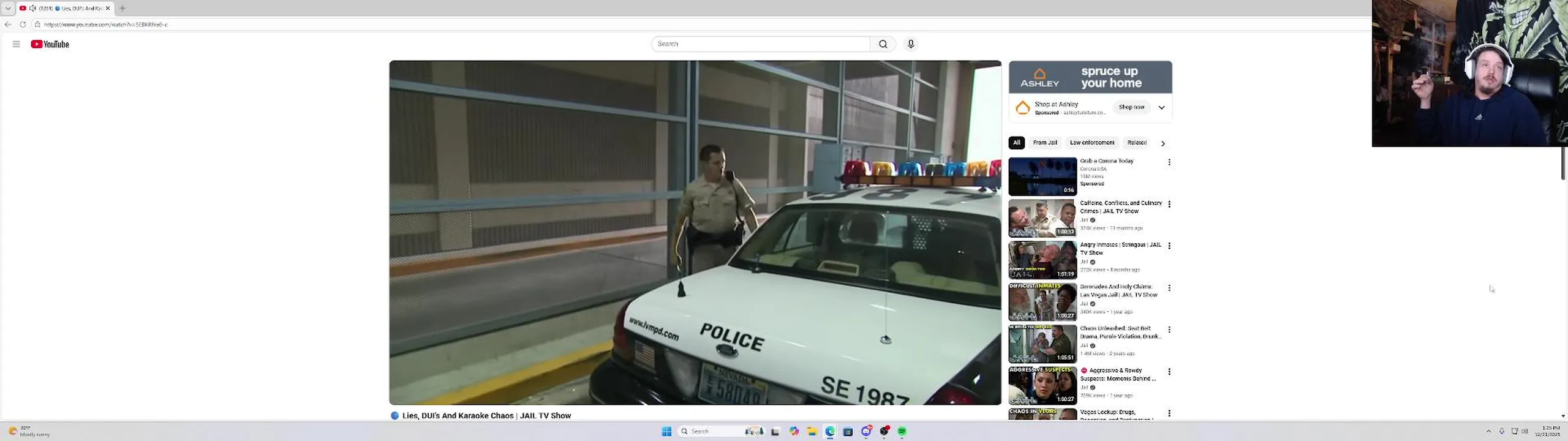
Task: Click the Windows taskbar Search box
Action: [722, 431]
